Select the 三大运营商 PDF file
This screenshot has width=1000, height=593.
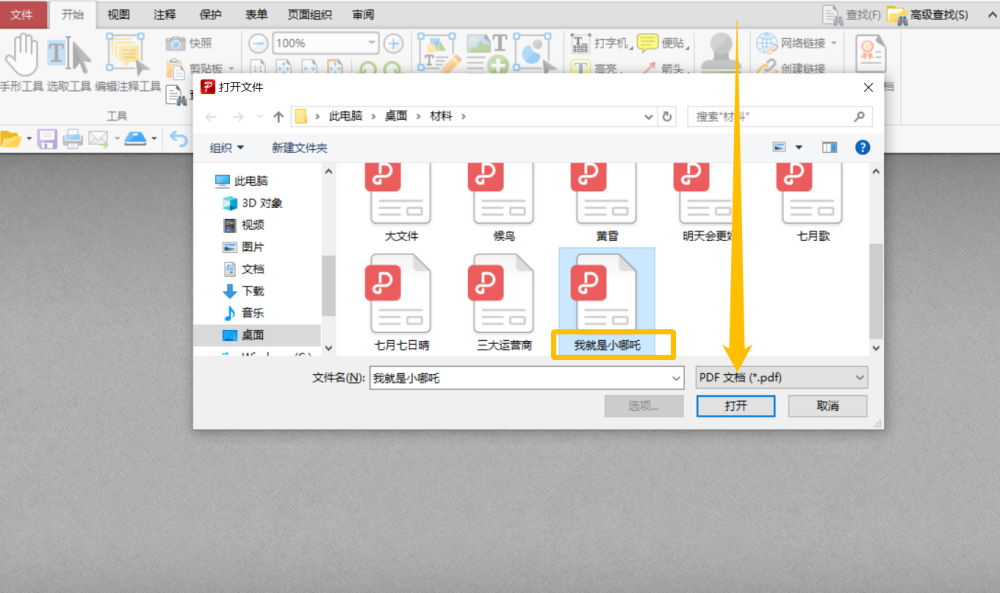(x=504, y=302)
